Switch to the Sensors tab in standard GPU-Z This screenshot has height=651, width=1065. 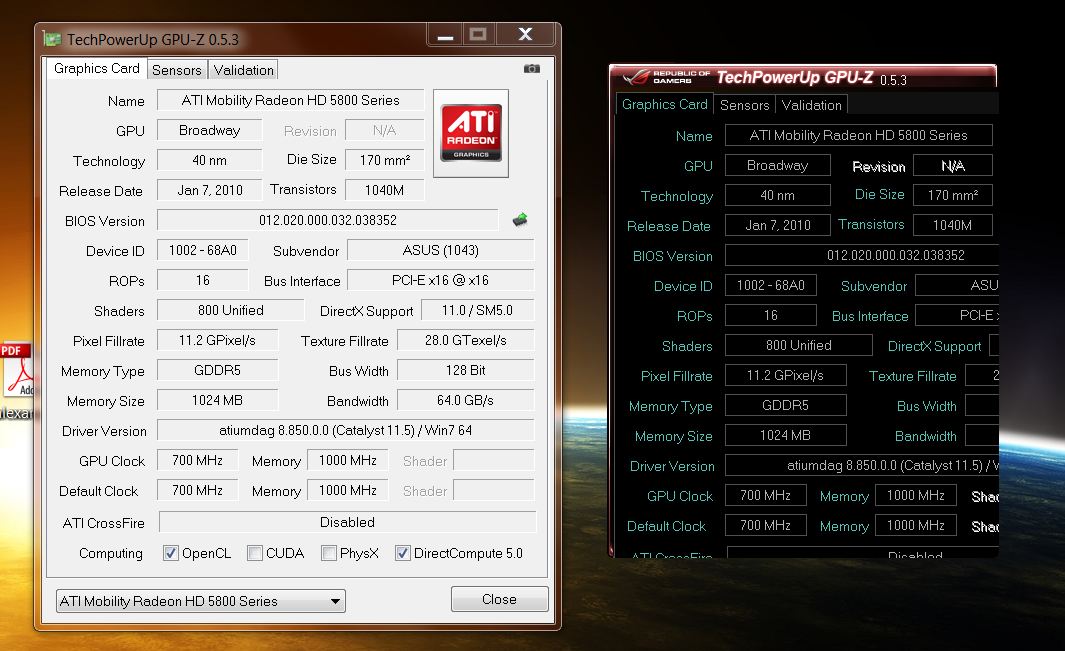pos(177,70)
